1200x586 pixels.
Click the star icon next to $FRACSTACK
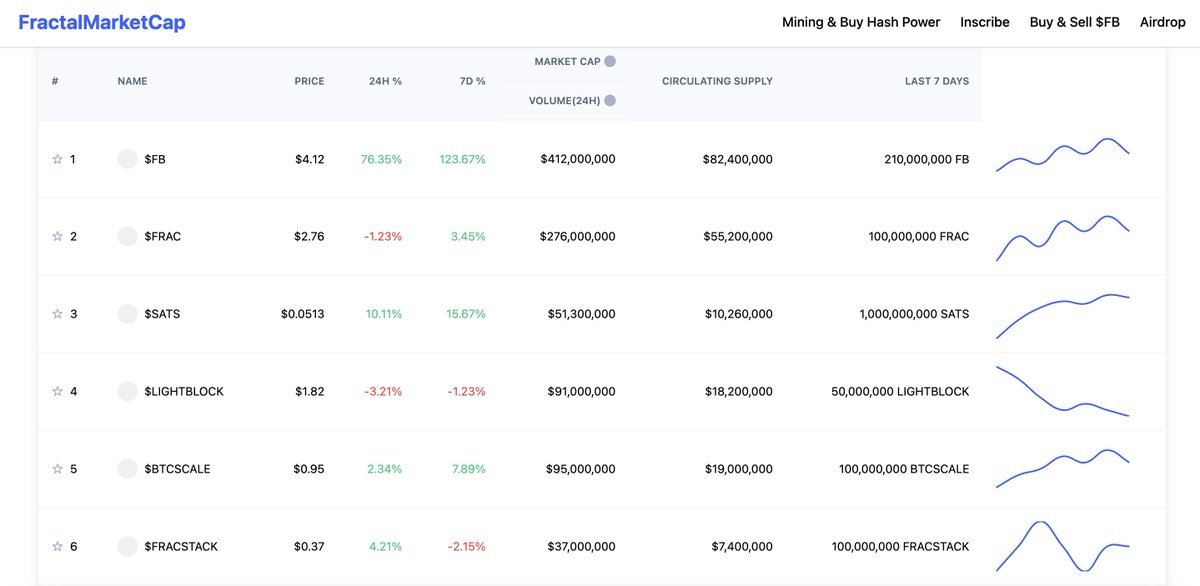pyautogui.click(x=57, y=546)
